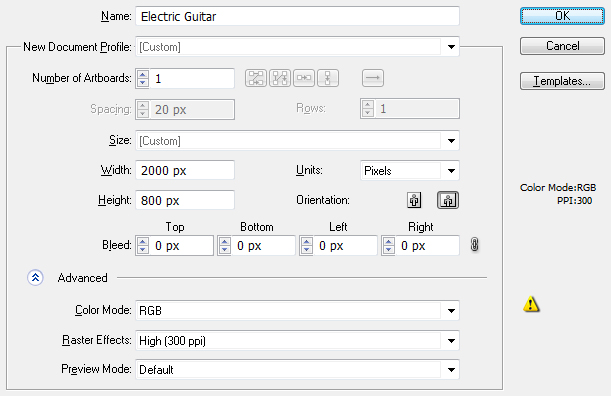Viewport: 611px width, 396px height.
Task: Open the Units dropdown showing Pixels
Action: (451, 171)
